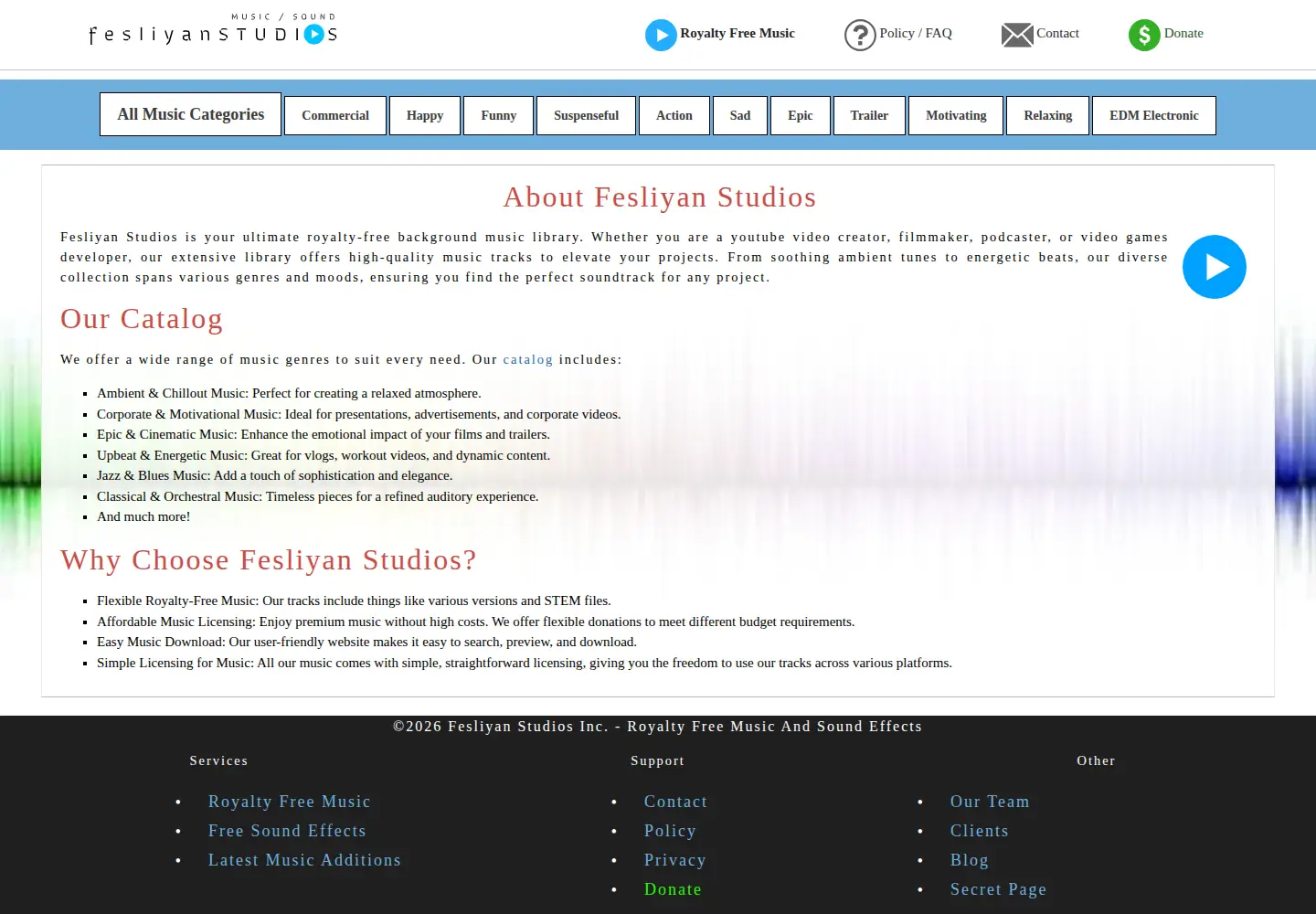
Task: Click the envelope Contact icon
Action: 1017,36
